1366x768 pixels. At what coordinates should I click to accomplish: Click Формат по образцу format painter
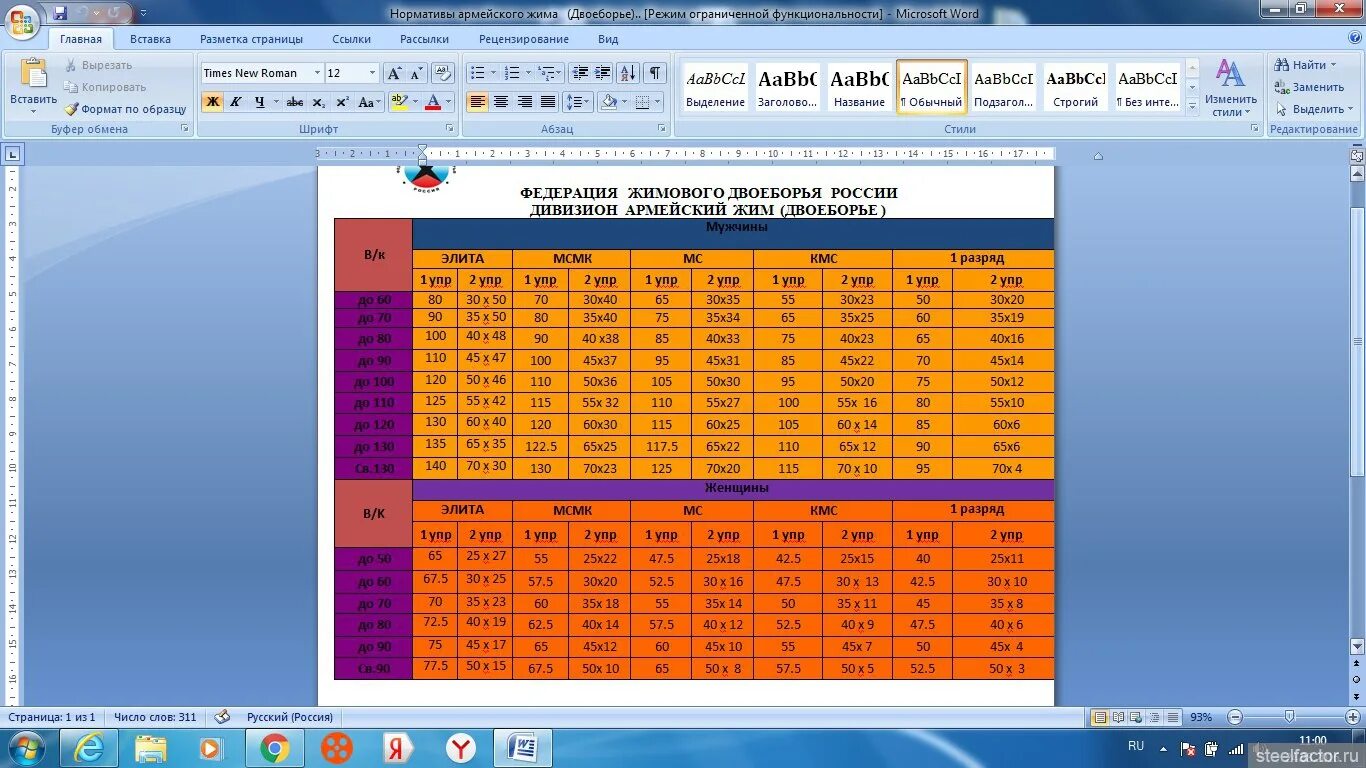click(126, 109)
